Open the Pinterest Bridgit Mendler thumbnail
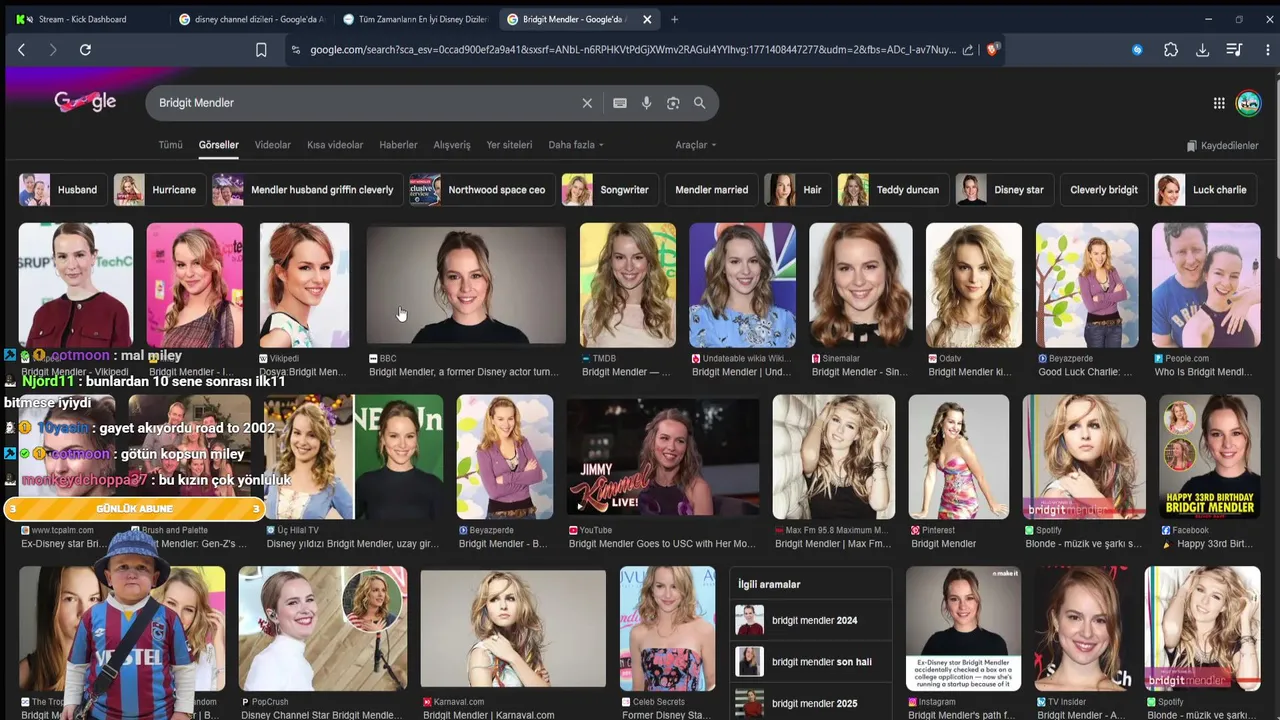This screenshot has width=1280, height=720. coord(959,457)
